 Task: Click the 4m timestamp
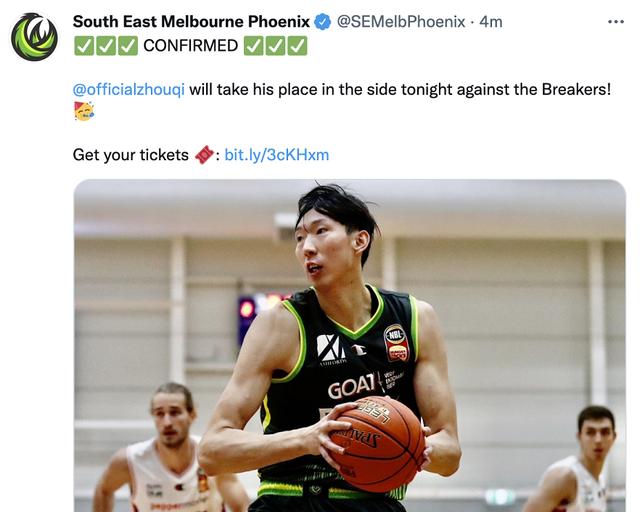(x=491, y=22)
